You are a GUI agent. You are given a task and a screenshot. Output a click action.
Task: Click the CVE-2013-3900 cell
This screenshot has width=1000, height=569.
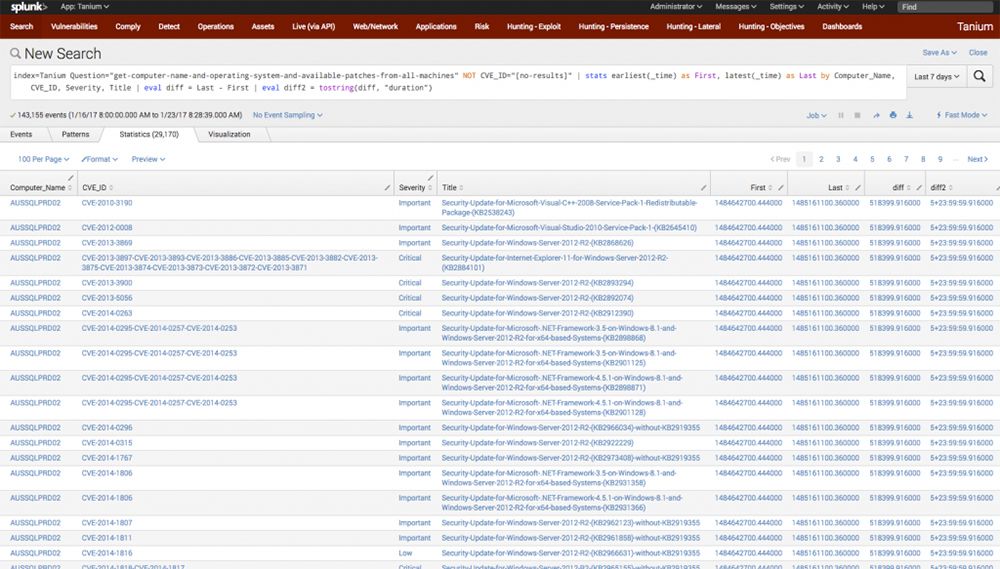pos(107,283)
